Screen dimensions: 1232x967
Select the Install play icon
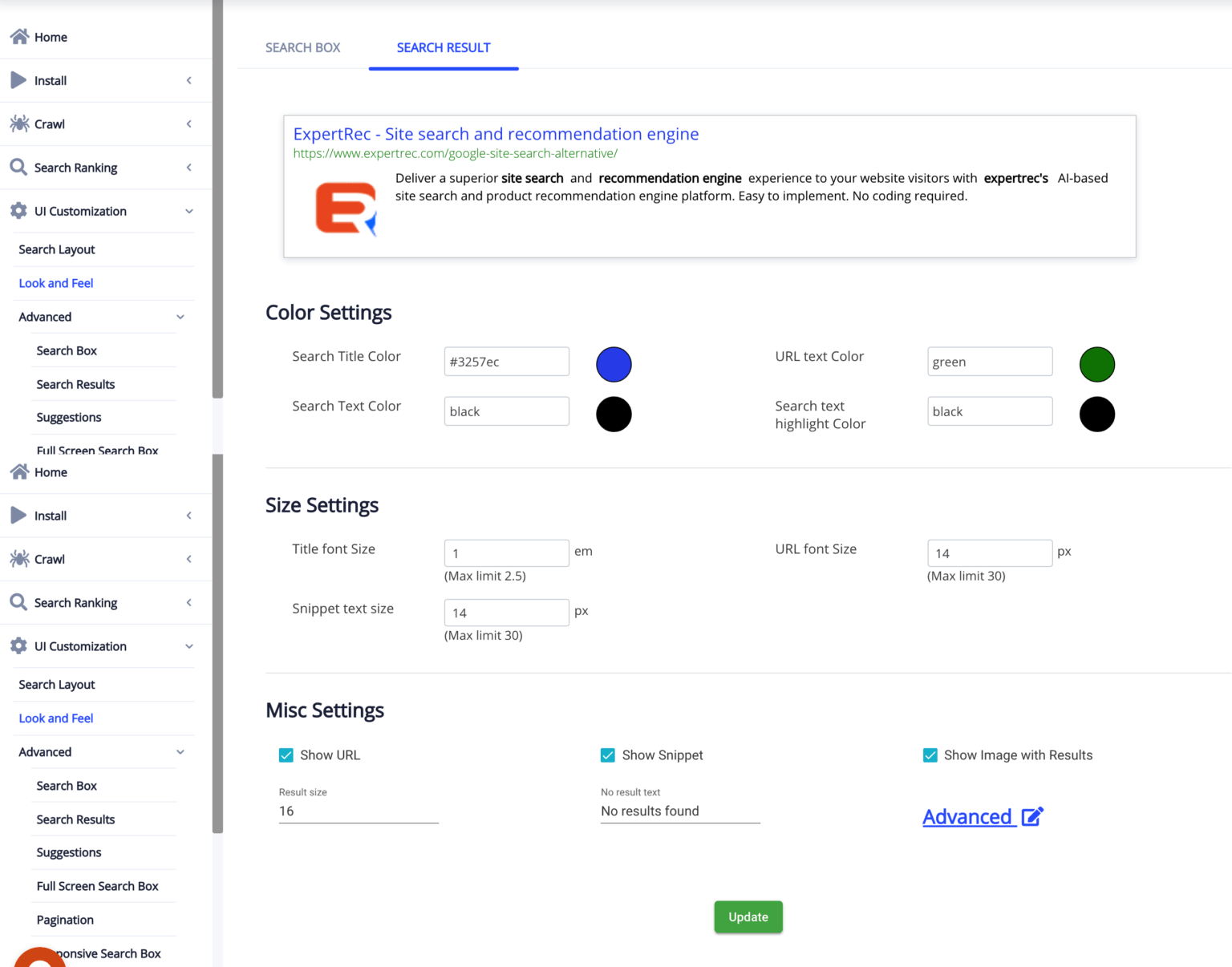click(18, 80)
